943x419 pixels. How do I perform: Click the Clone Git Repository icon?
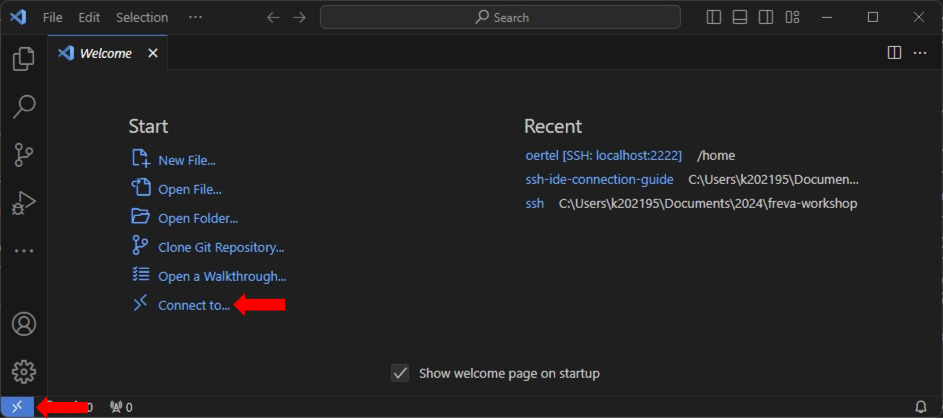(x=140, y=245)
